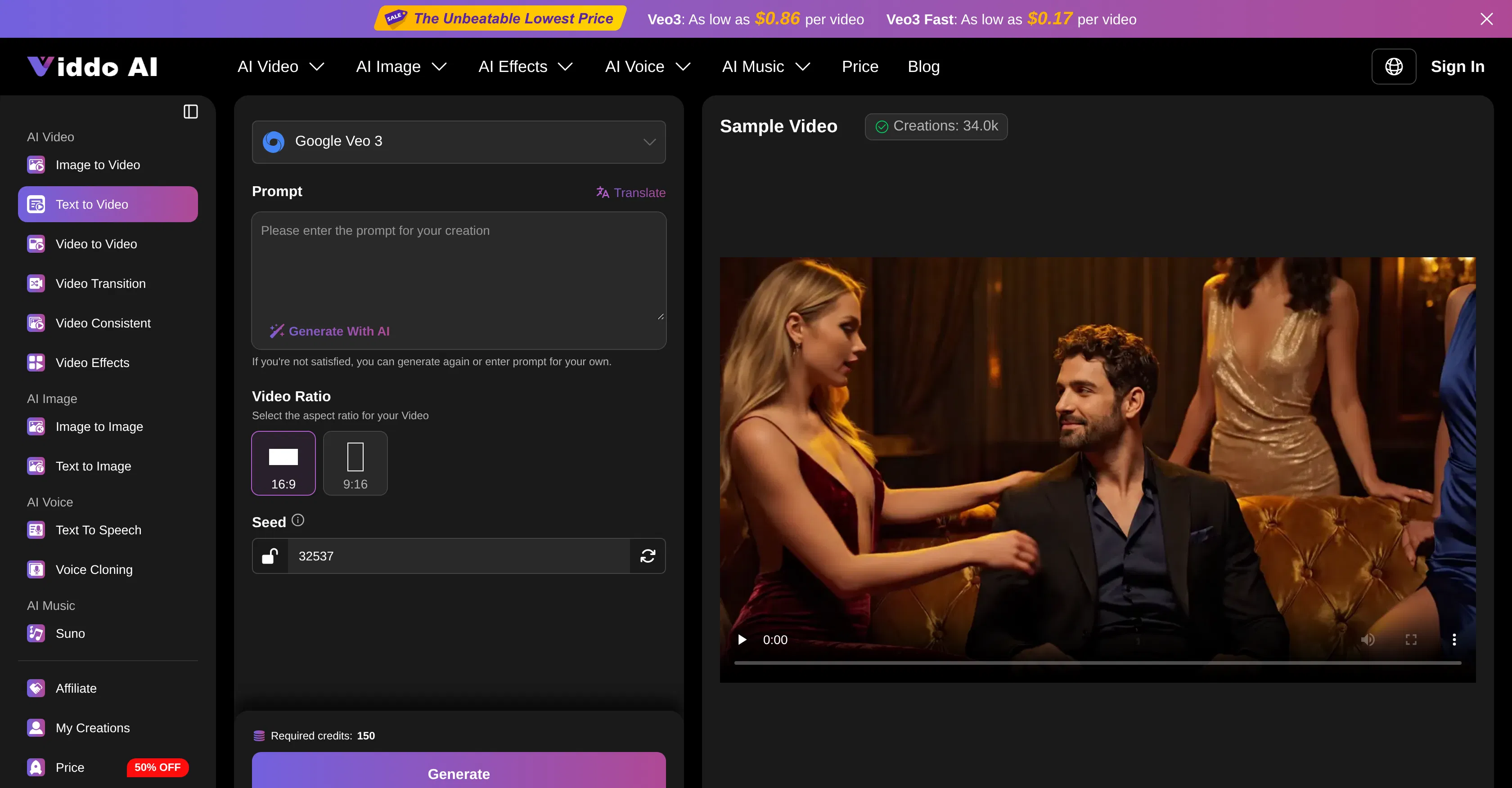Go to the Price menu item
Viewport: 1512px width, 788px height.
tap(860, 66)
